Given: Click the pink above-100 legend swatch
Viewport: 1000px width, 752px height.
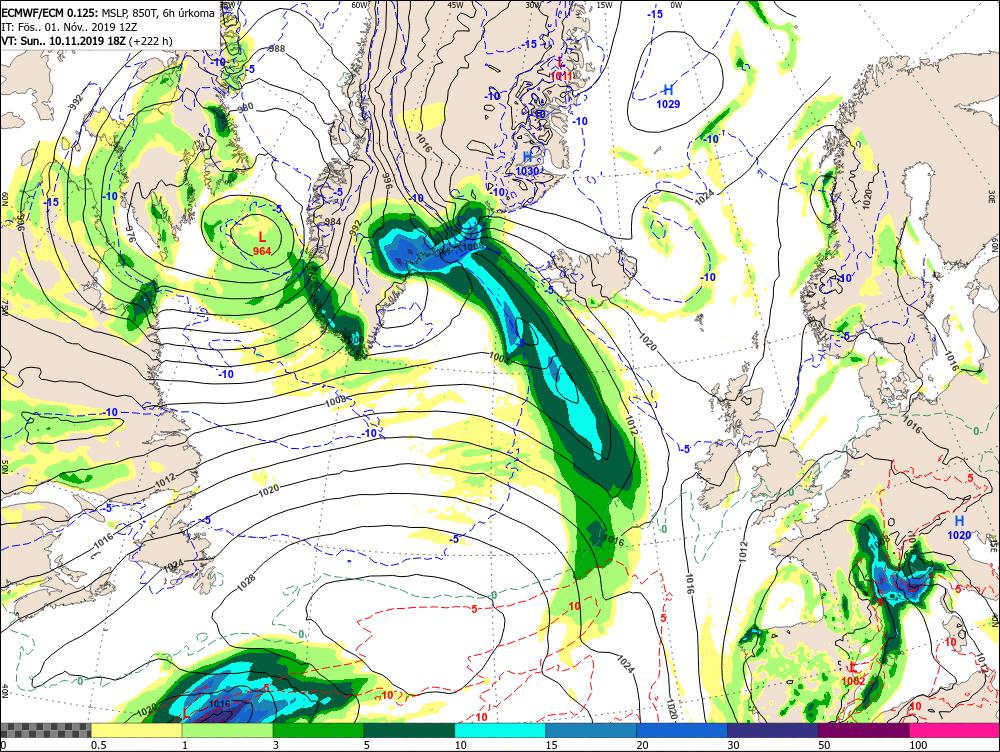Looking at the screenshot, I should pos(955,730).
